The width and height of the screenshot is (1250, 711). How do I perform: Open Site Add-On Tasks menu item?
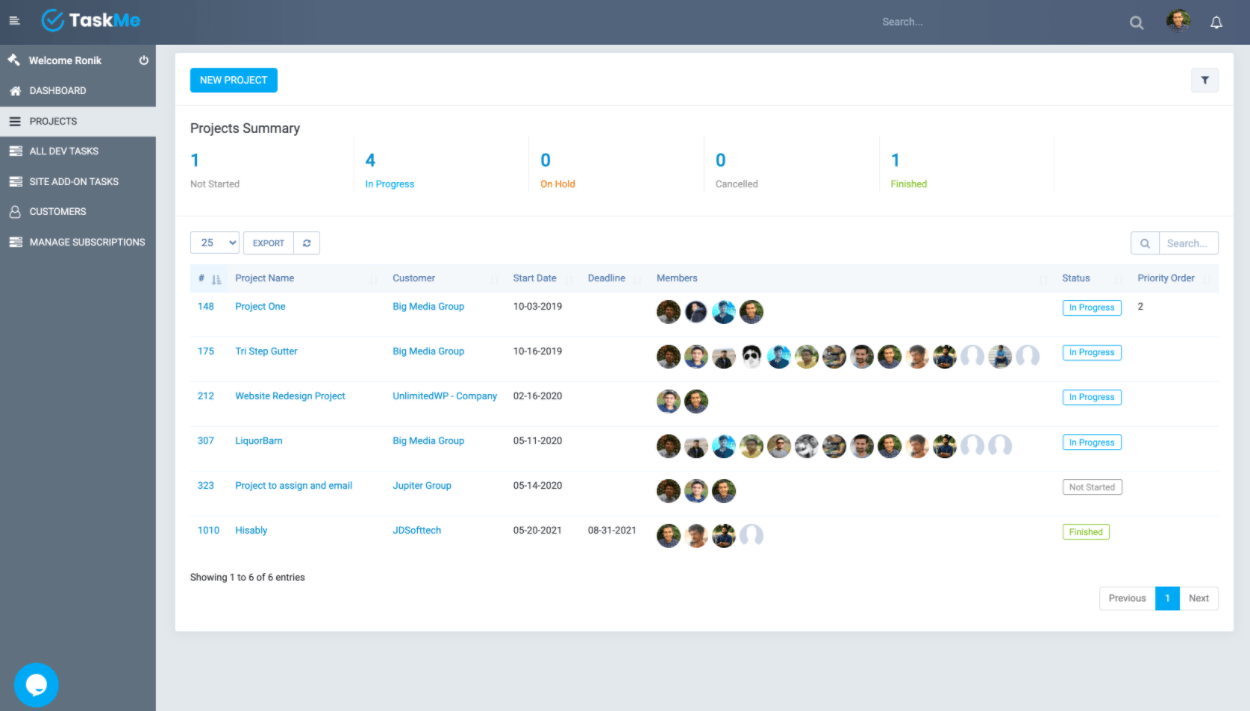pyautogui.click(x=78, y=182)
